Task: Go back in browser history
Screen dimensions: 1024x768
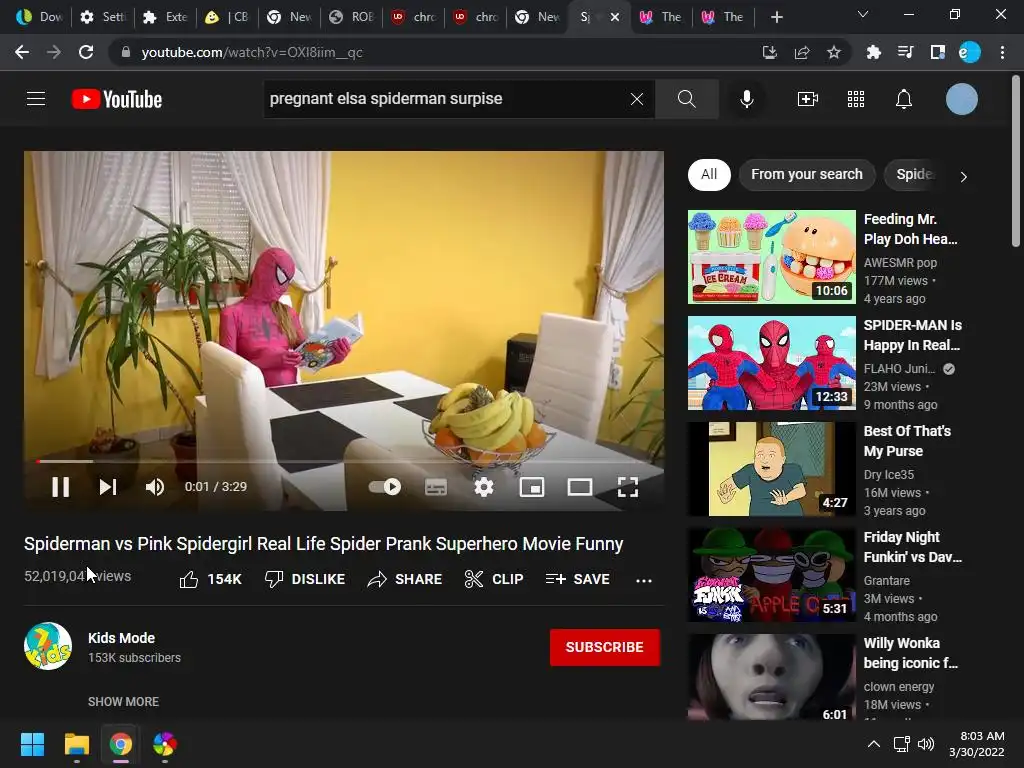Action: (22, 52)
